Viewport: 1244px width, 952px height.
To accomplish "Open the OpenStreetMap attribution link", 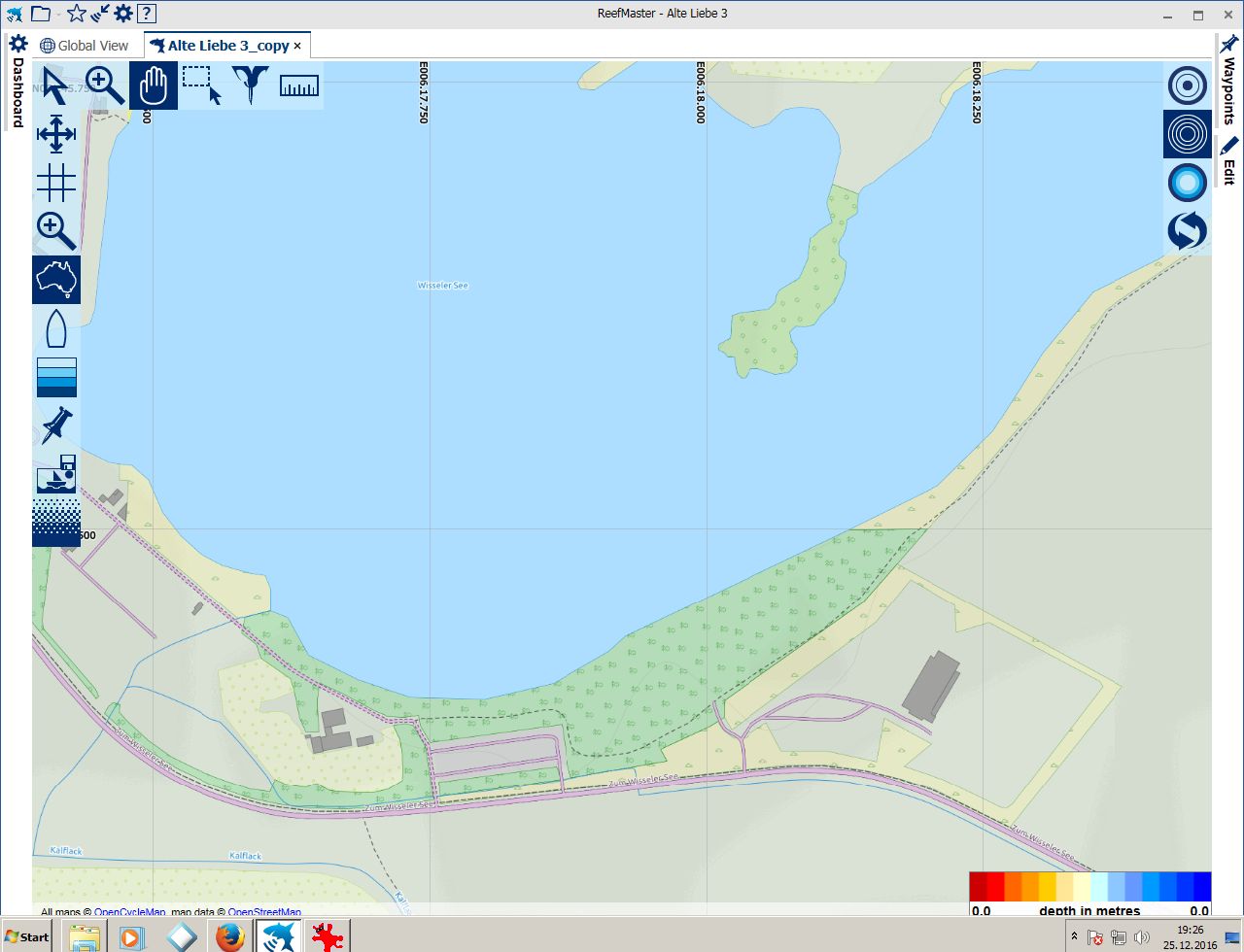I will click(x=264, y=912).
